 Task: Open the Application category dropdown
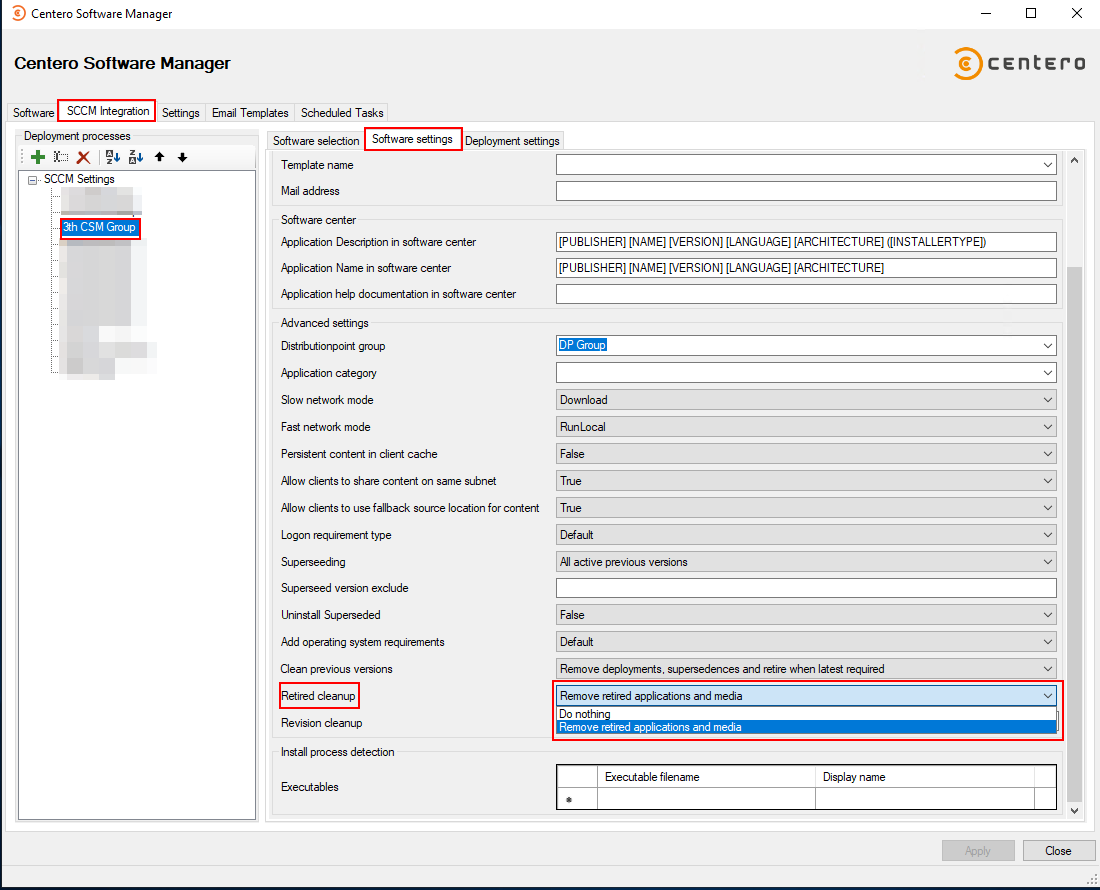click(x=1047, y=373)
